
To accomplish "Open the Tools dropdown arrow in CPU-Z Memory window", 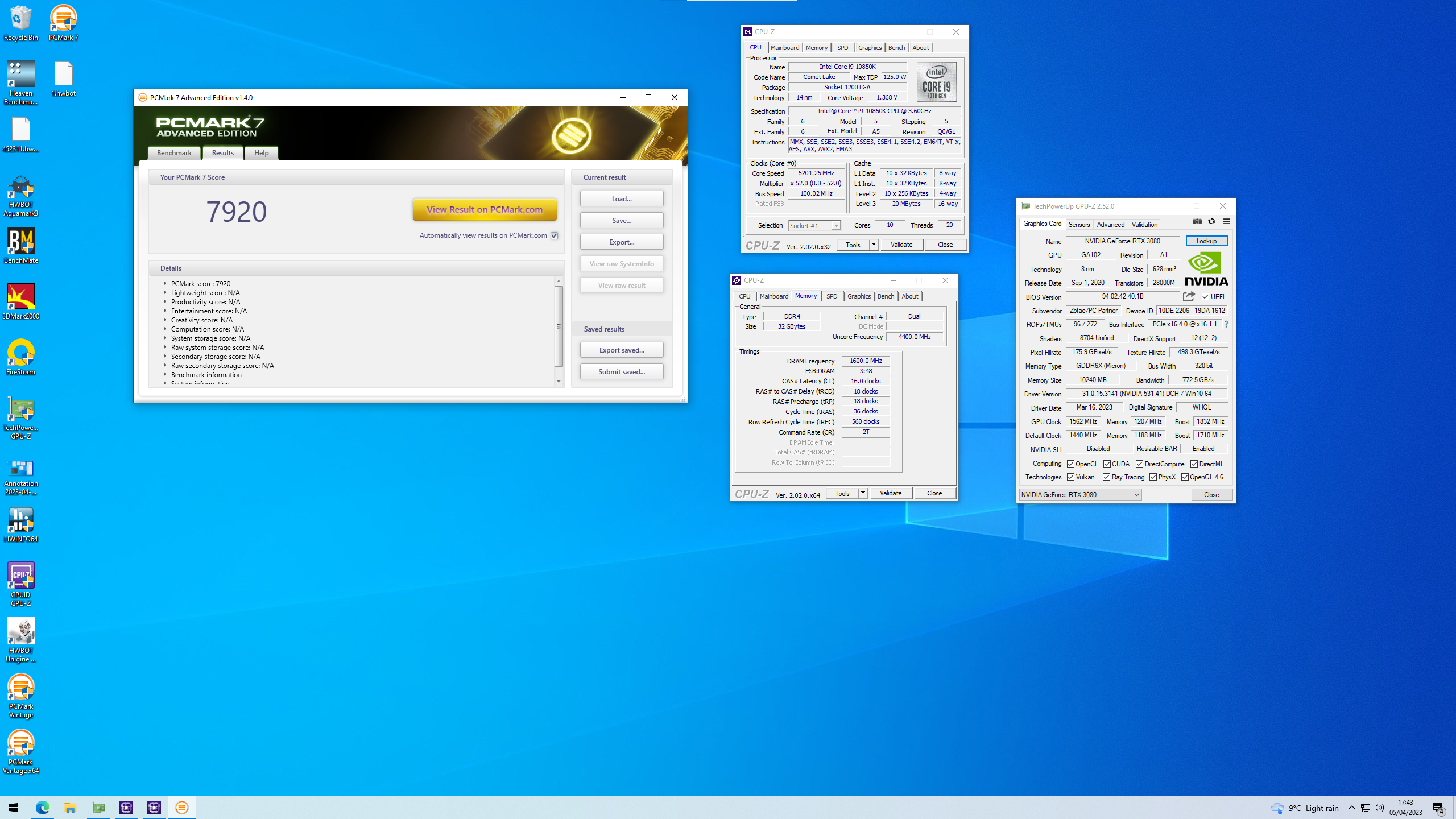I will 863,493.
